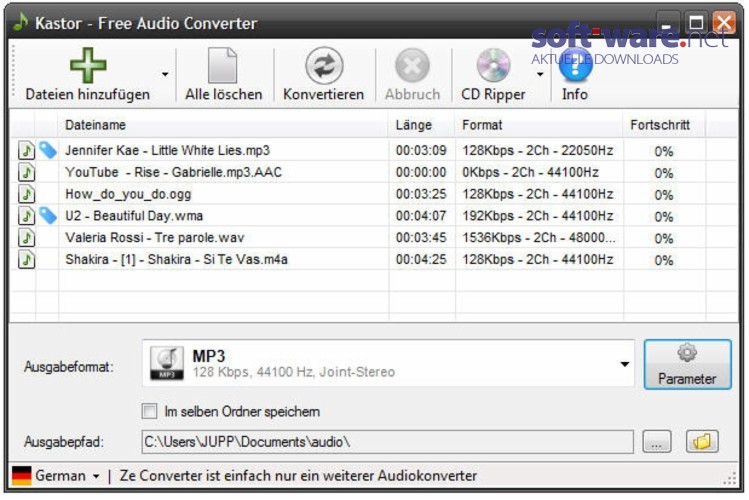
Task: Select Shakira - [1] - Shakira - Si Te Vas.m4a
Action: [177, 260]
